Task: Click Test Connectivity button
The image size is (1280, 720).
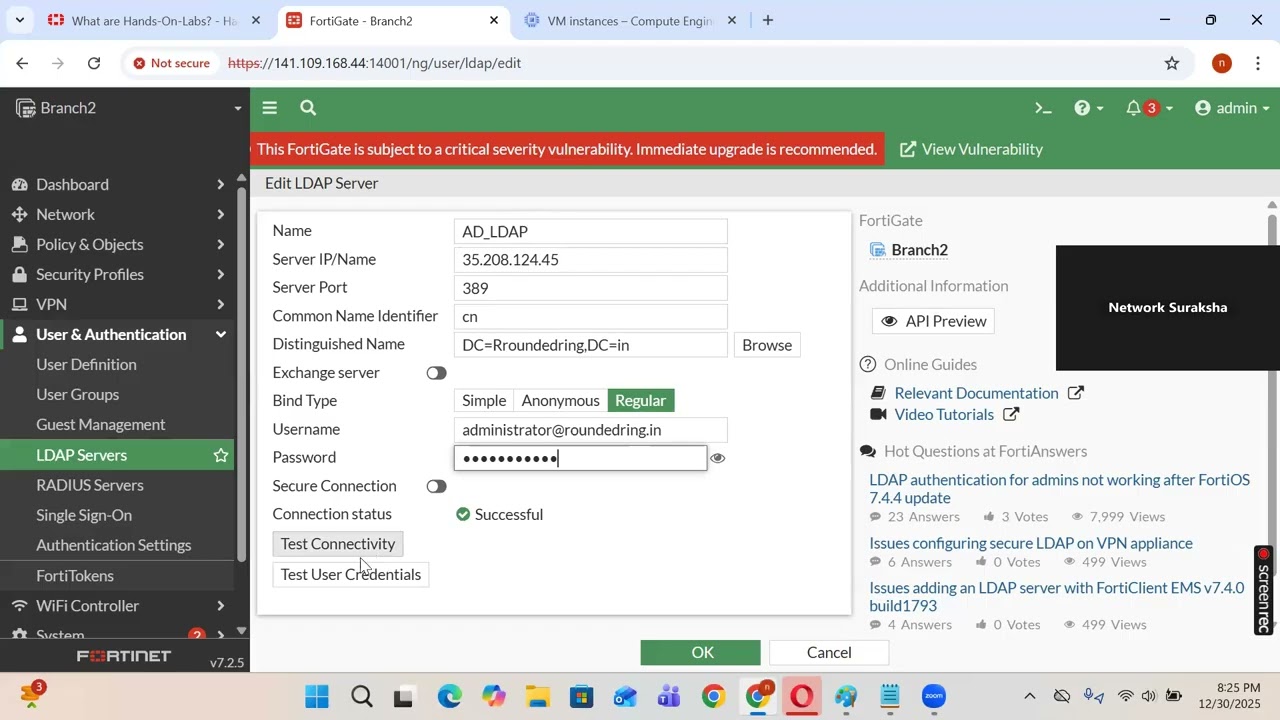Action: [x=338, y=544]
